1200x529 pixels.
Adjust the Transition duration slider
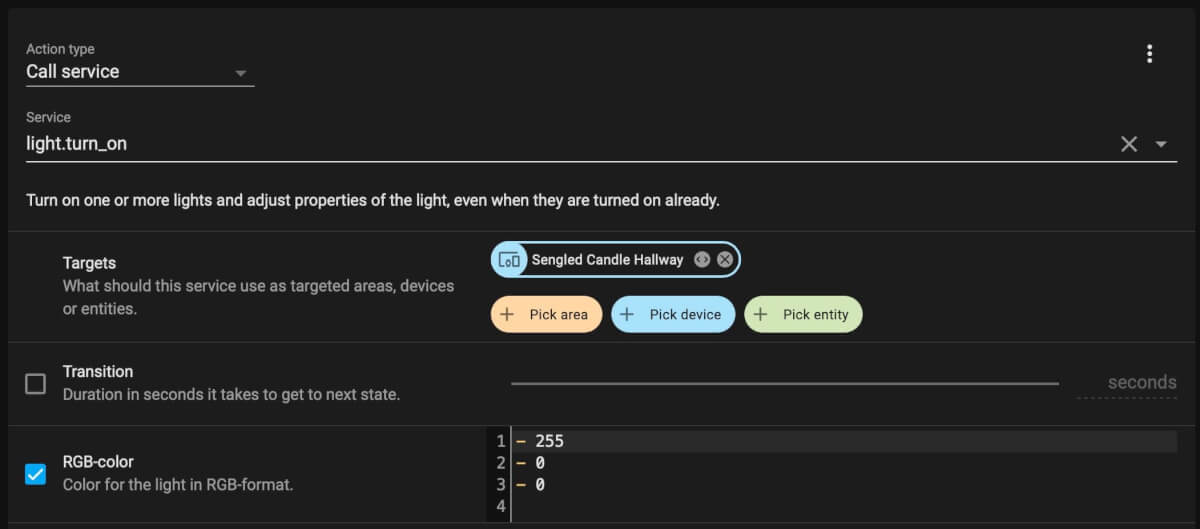pyautogui.click(x=784, y=383)
